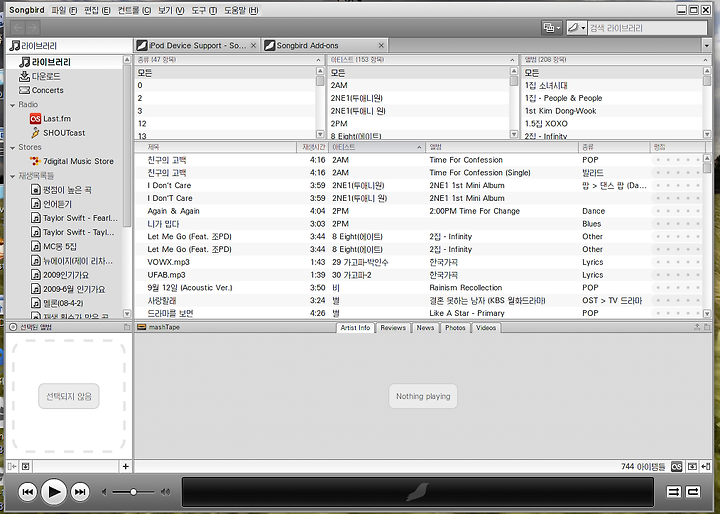
Task: Click the loud speaker icon by volume
Action: pos(165,492)
